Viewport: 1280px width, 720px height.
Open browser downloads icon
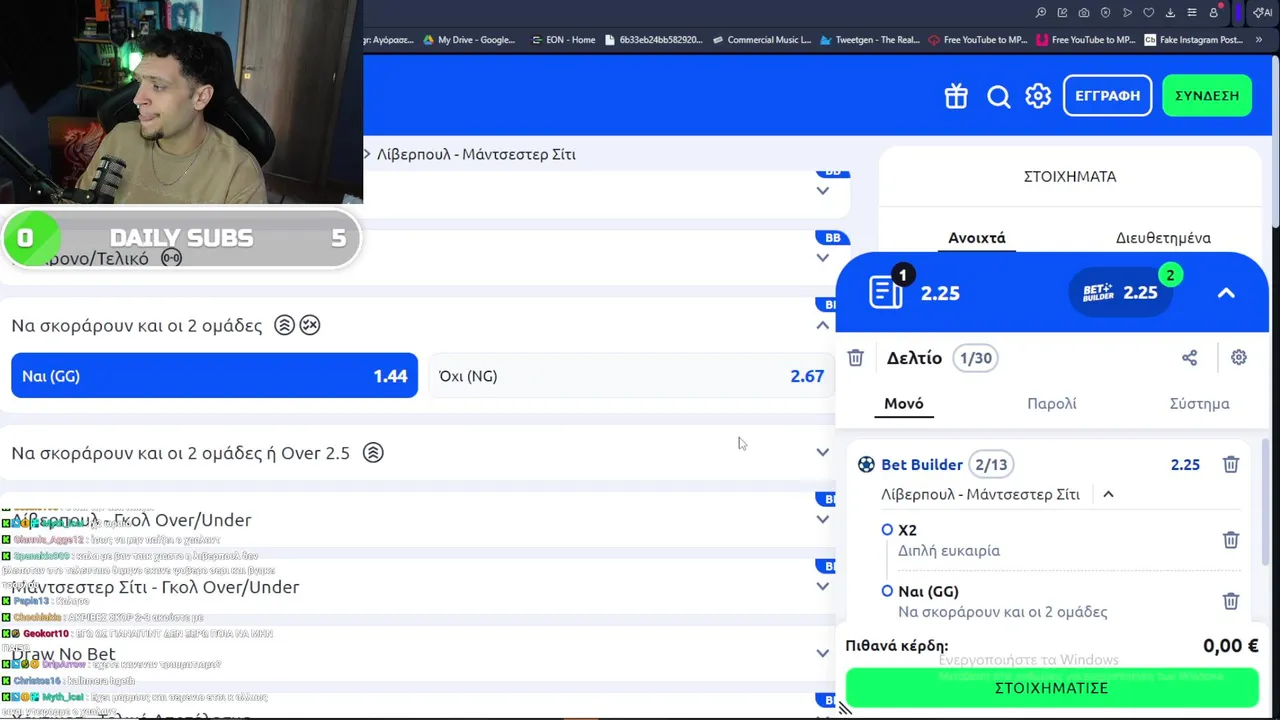coord(1170,13)
